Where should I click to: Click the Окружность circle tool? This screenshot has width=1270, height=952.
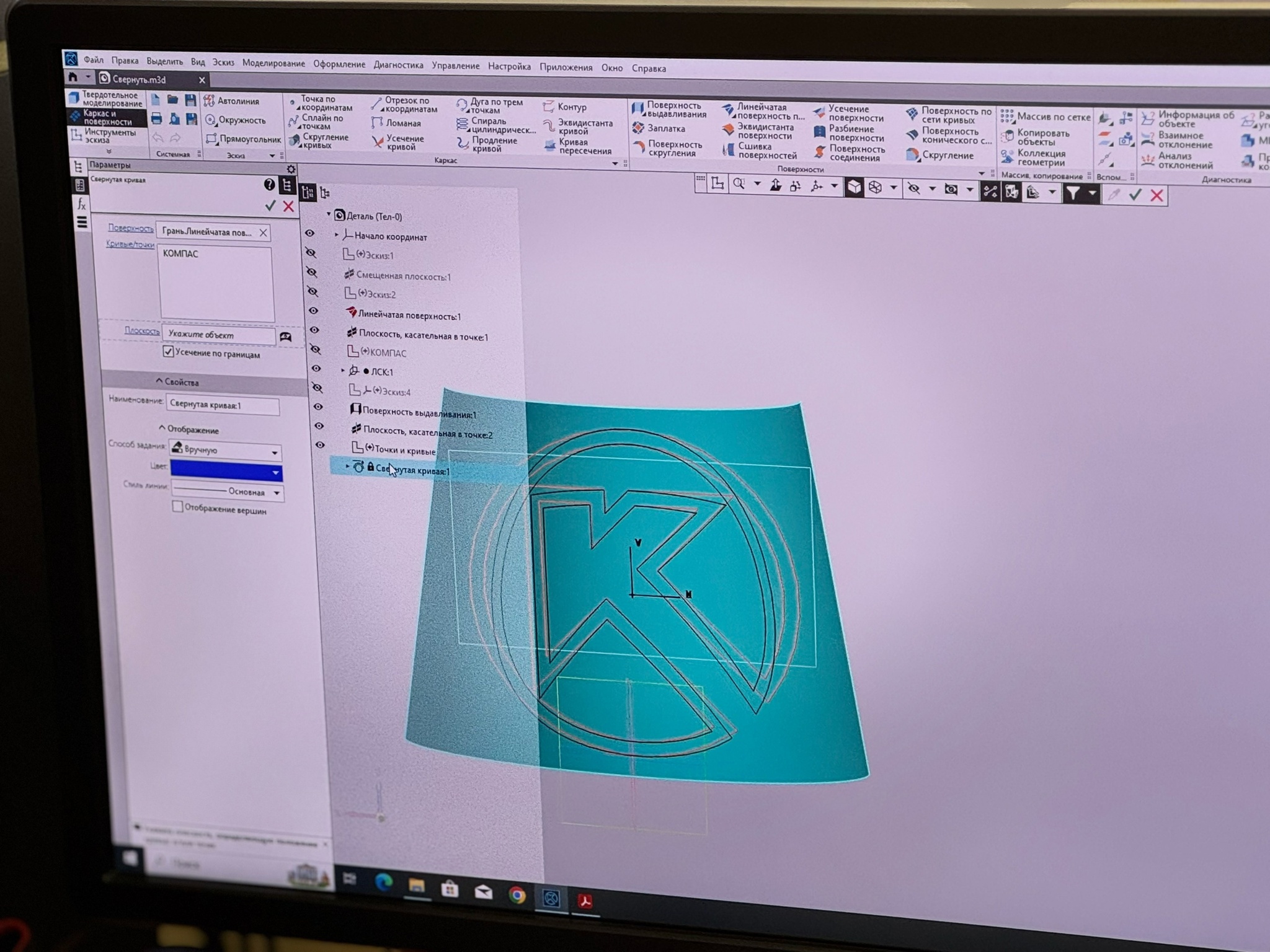pos(241,120)
